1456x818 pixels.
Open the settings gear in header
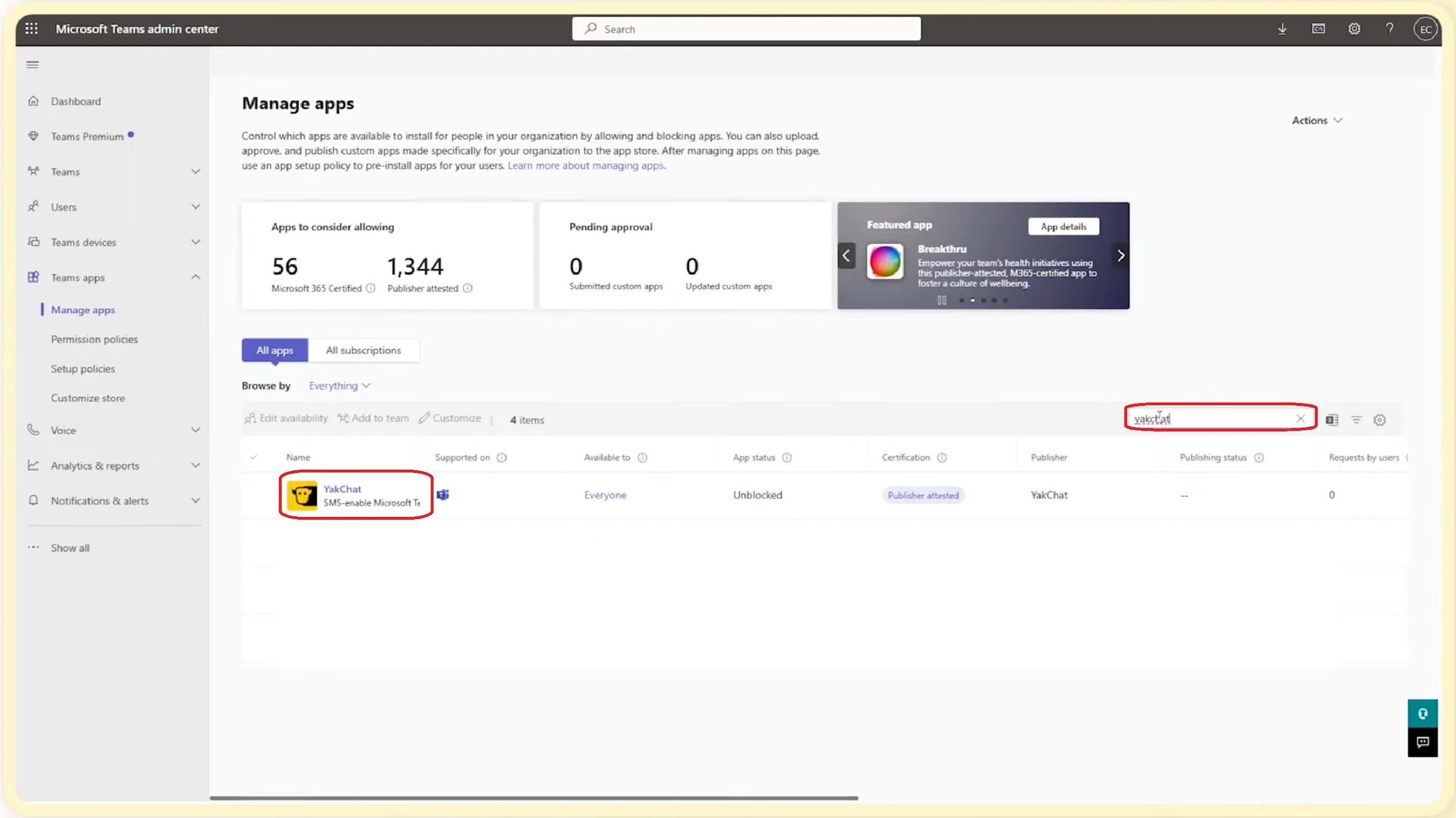point(1354,28)
